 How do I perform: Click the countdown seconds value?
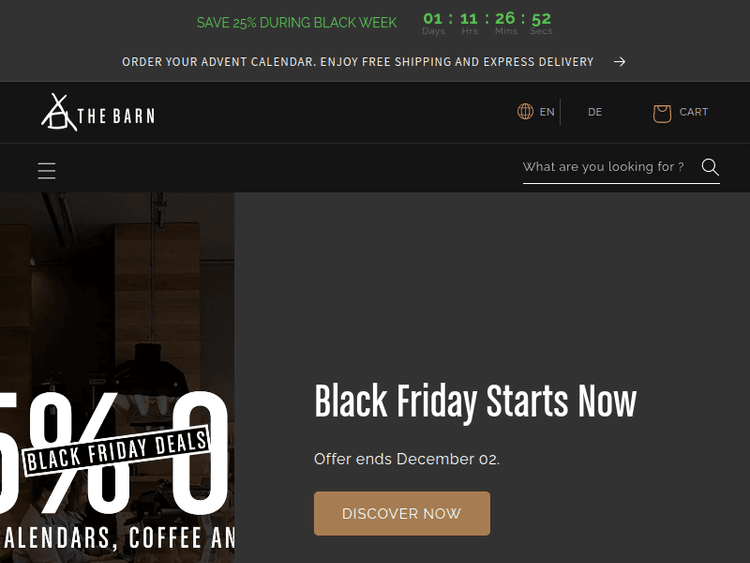[x=541, y=19]
